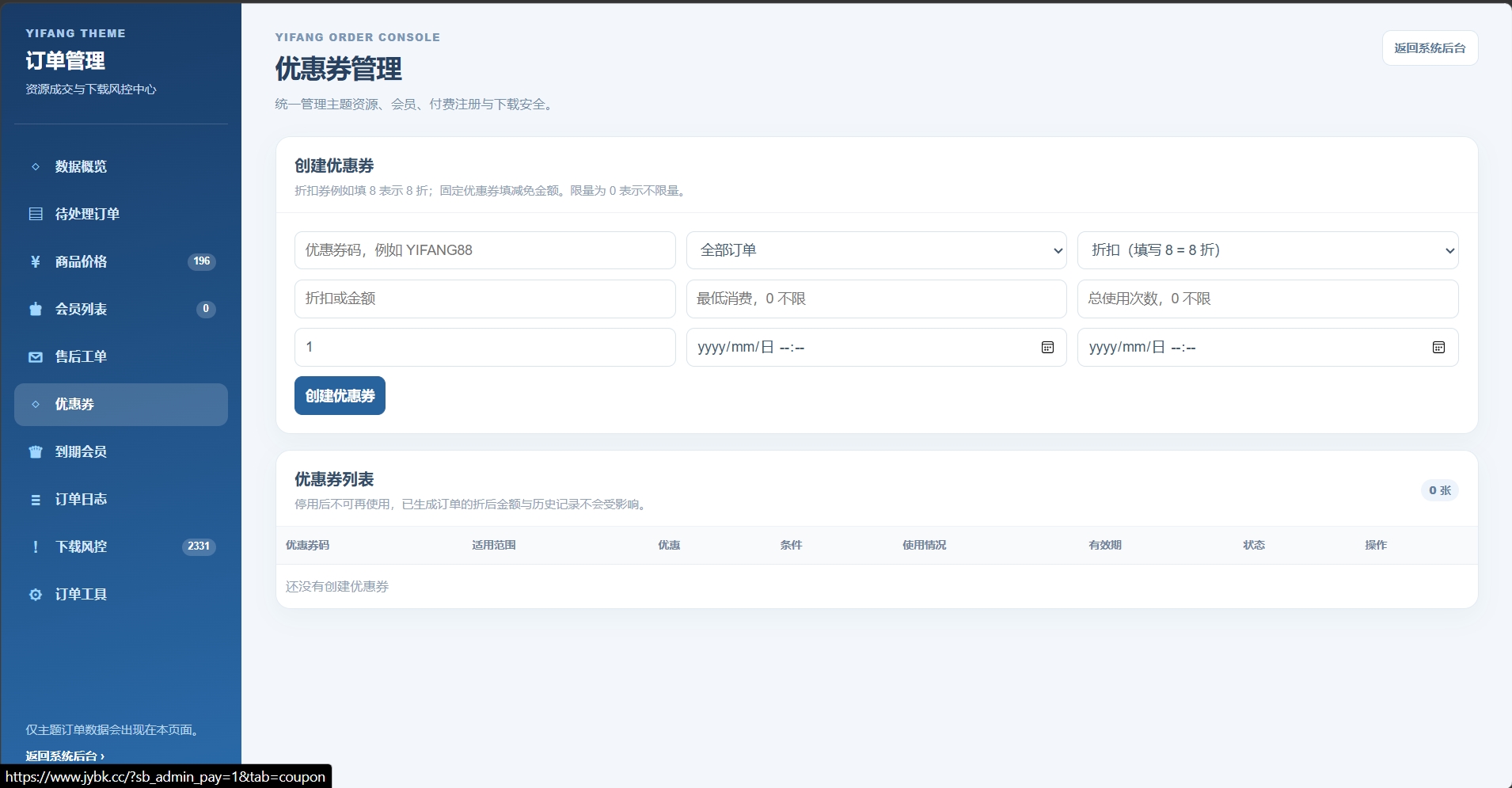Click the 订单日志 lines icon

36,499
